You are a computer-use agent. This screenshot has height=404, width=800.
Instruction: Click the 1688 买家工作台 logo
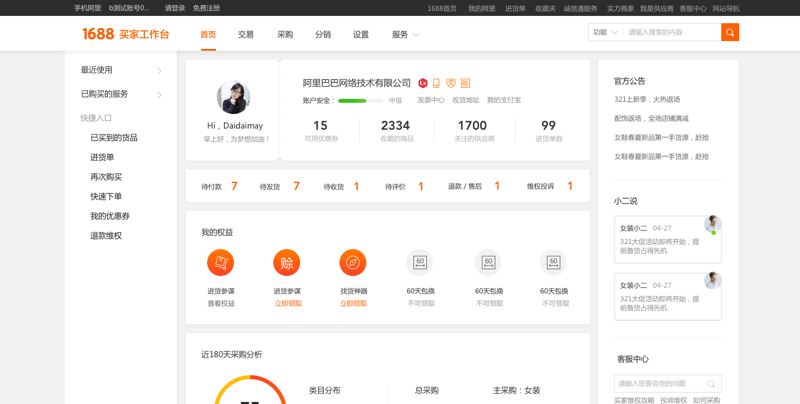tap(126, 34)
